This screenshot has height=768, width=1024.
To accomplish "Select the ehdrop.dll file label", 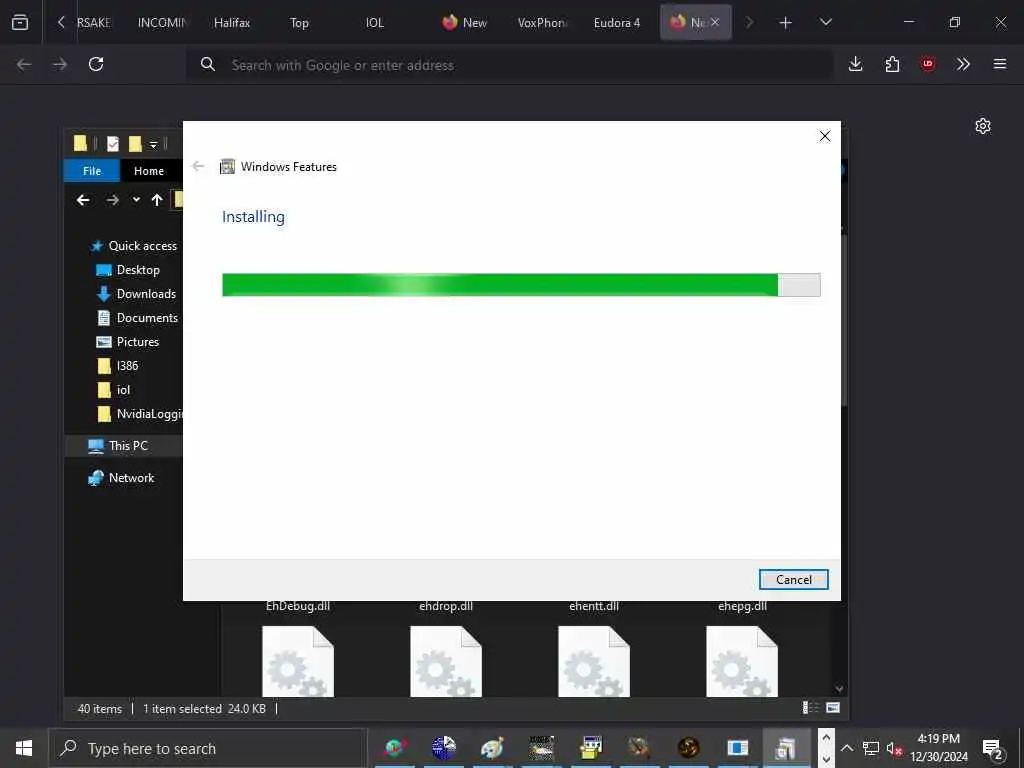I will 446,607.
